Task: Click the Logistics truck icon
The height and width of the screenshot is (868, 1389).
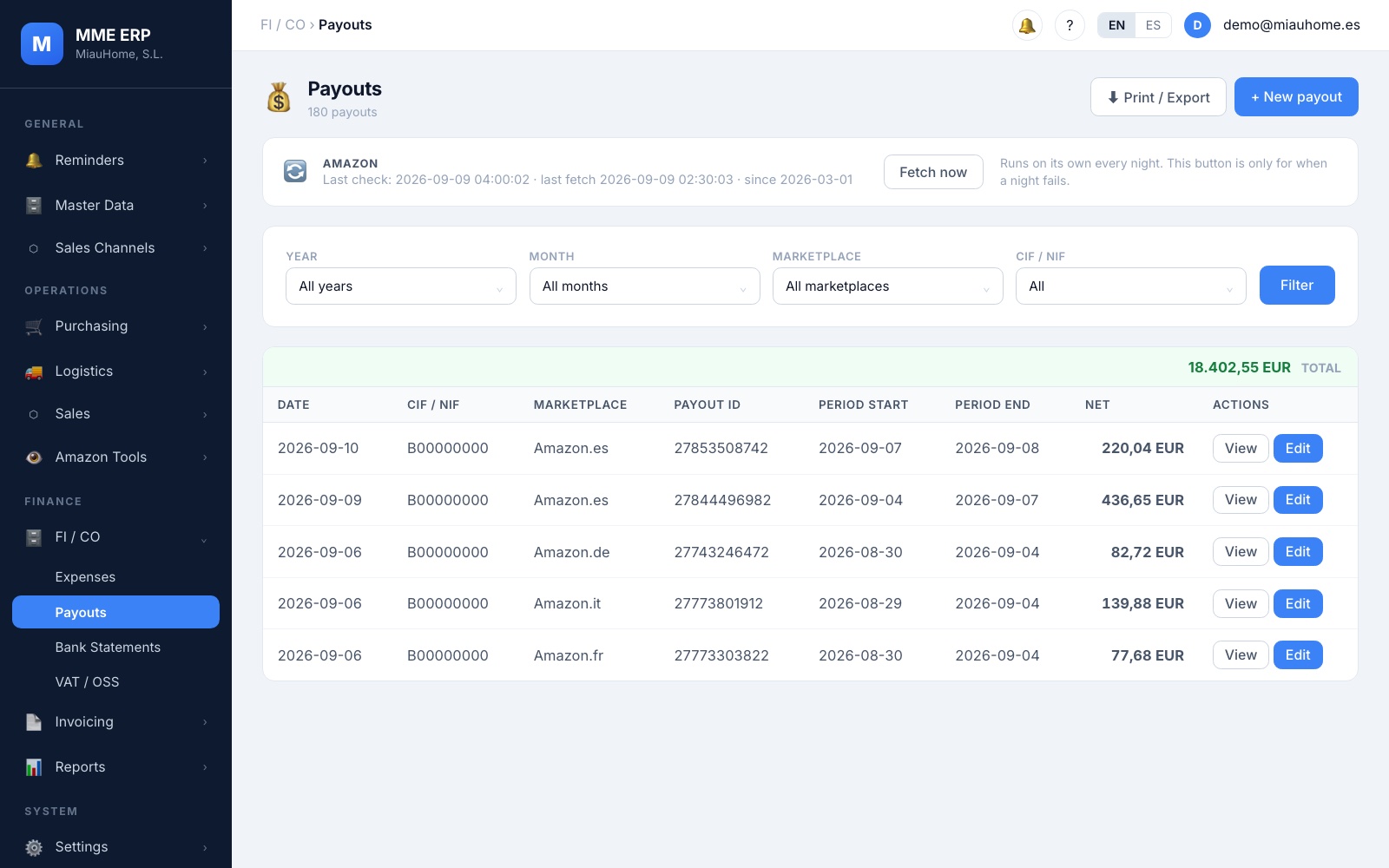Action: click(34, 372)
